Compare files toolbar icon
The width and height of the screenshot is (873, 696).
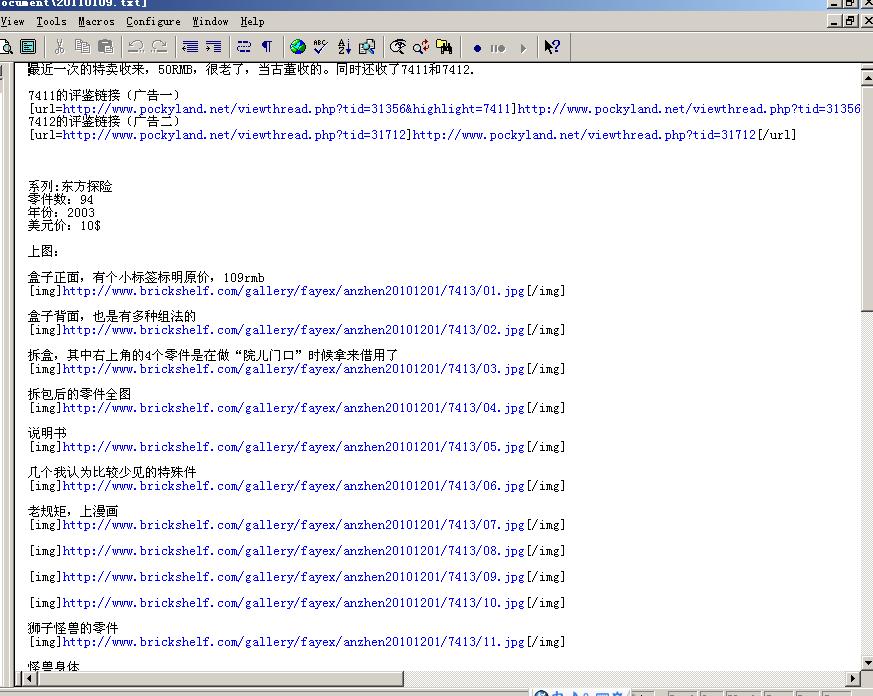367,47
